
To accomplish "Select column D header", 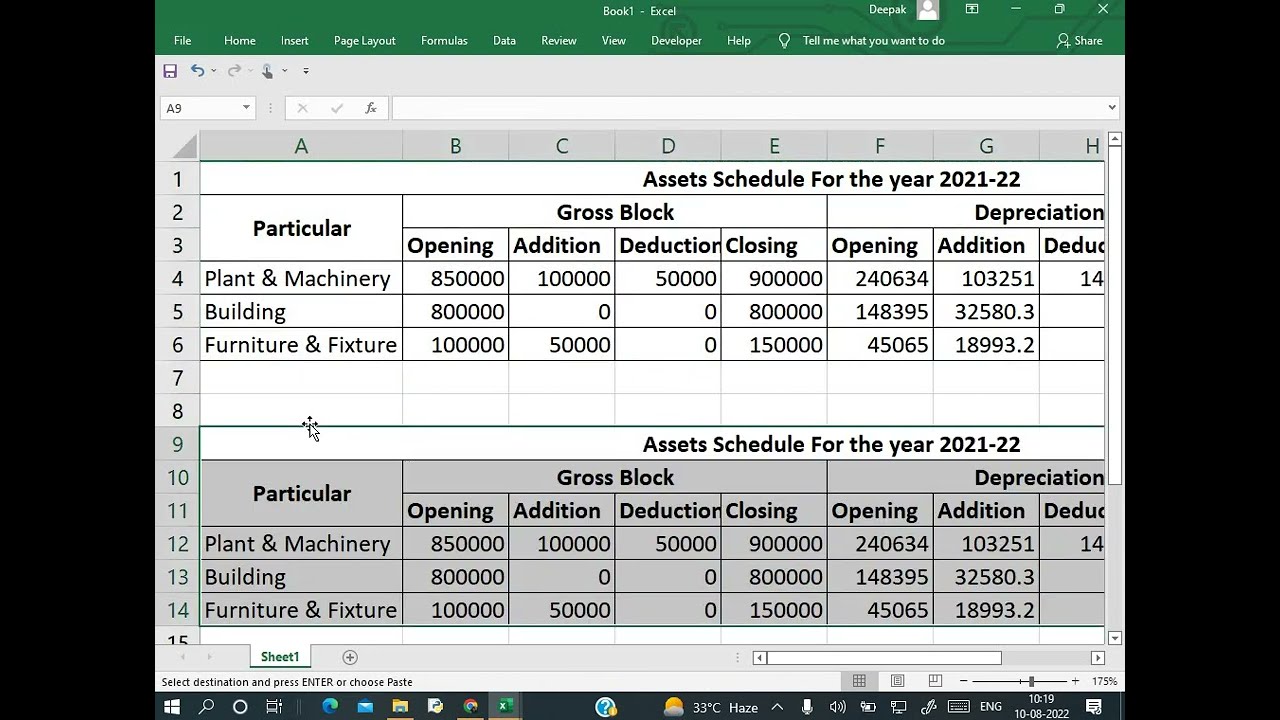I will (x=668, y=147).
